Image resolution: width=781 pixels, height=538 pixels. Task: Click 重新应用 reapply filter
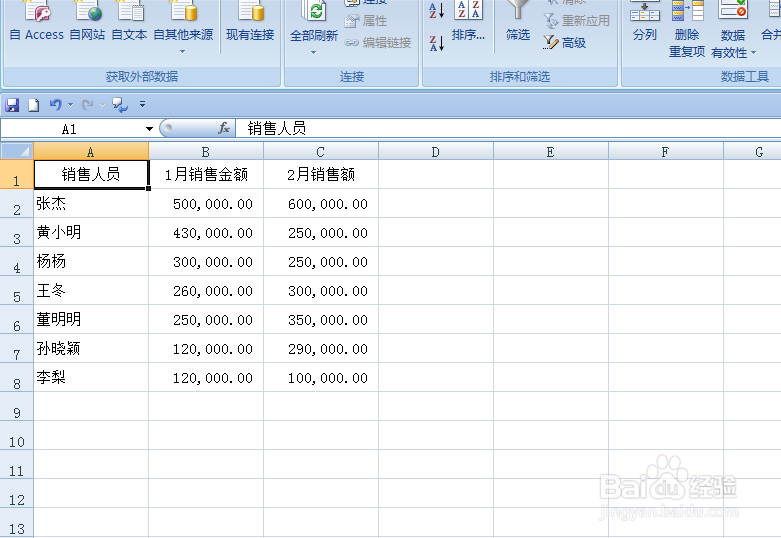pos(577,21)
